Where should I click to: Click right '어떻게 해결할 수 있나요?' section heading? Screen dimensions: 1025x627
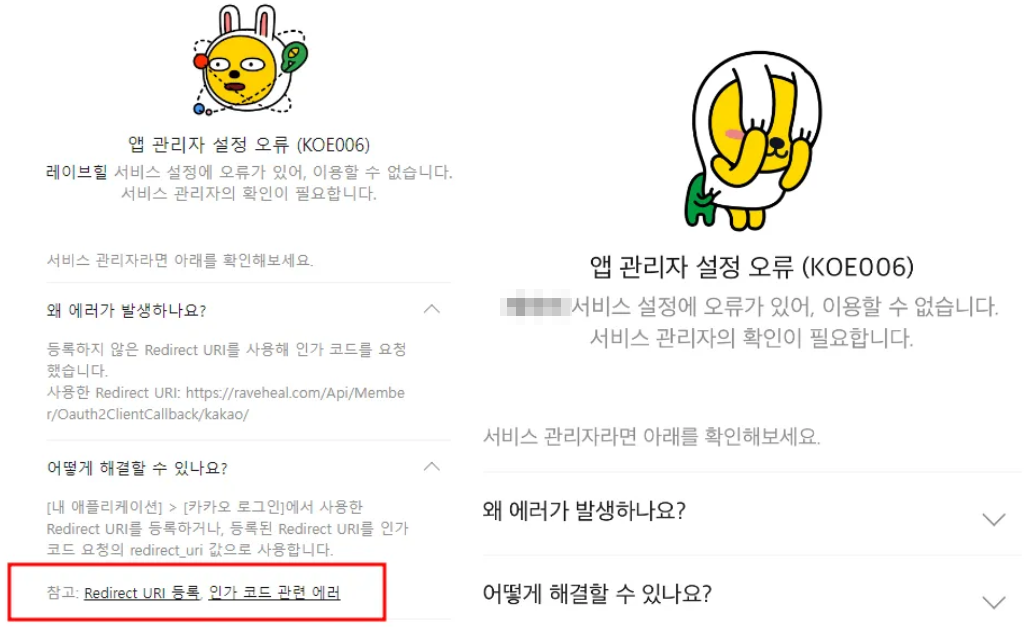pos(597,594)
